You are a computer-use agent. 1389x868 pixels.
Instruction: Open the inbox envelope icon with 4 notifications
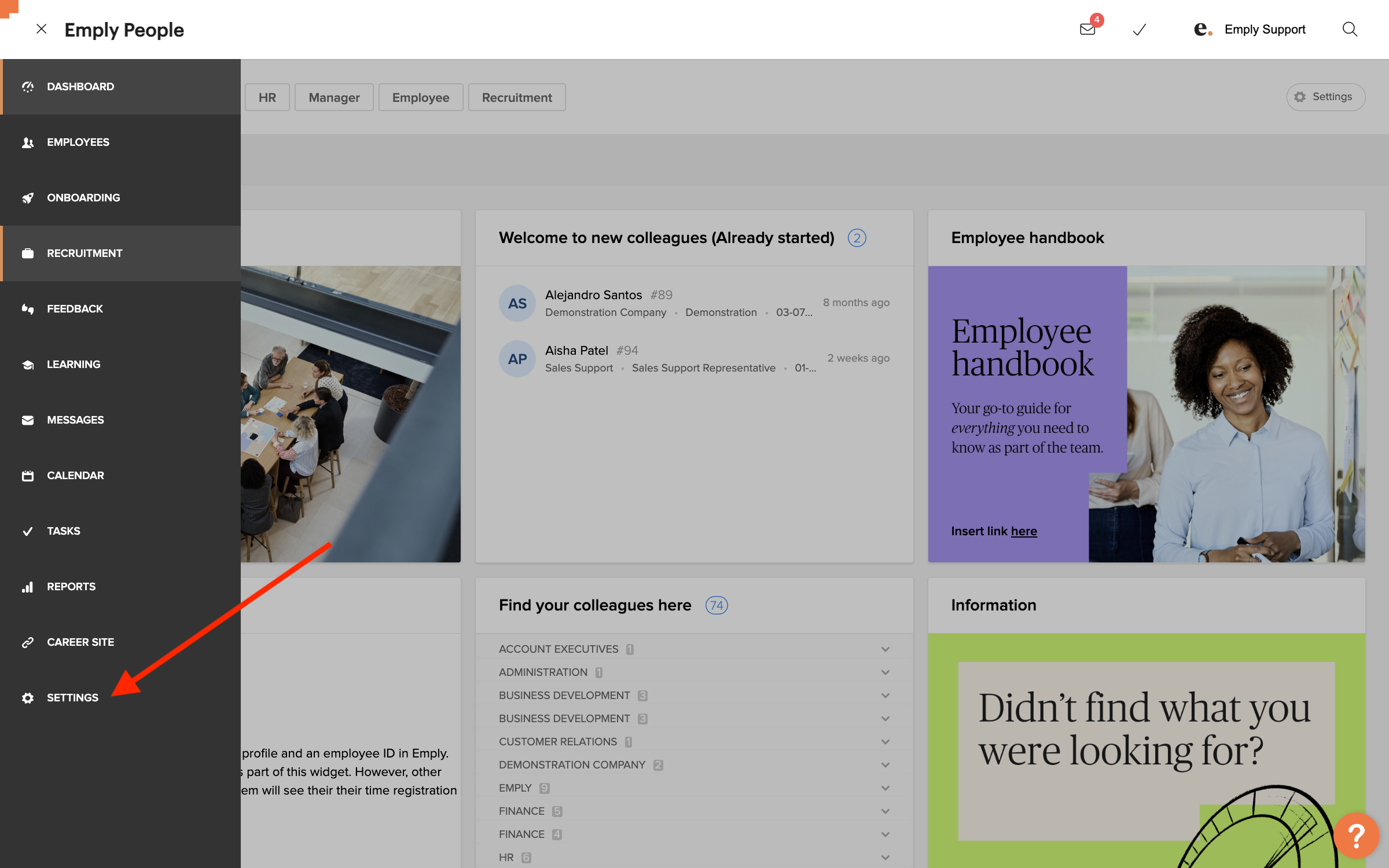click(x=1088, y=29)
